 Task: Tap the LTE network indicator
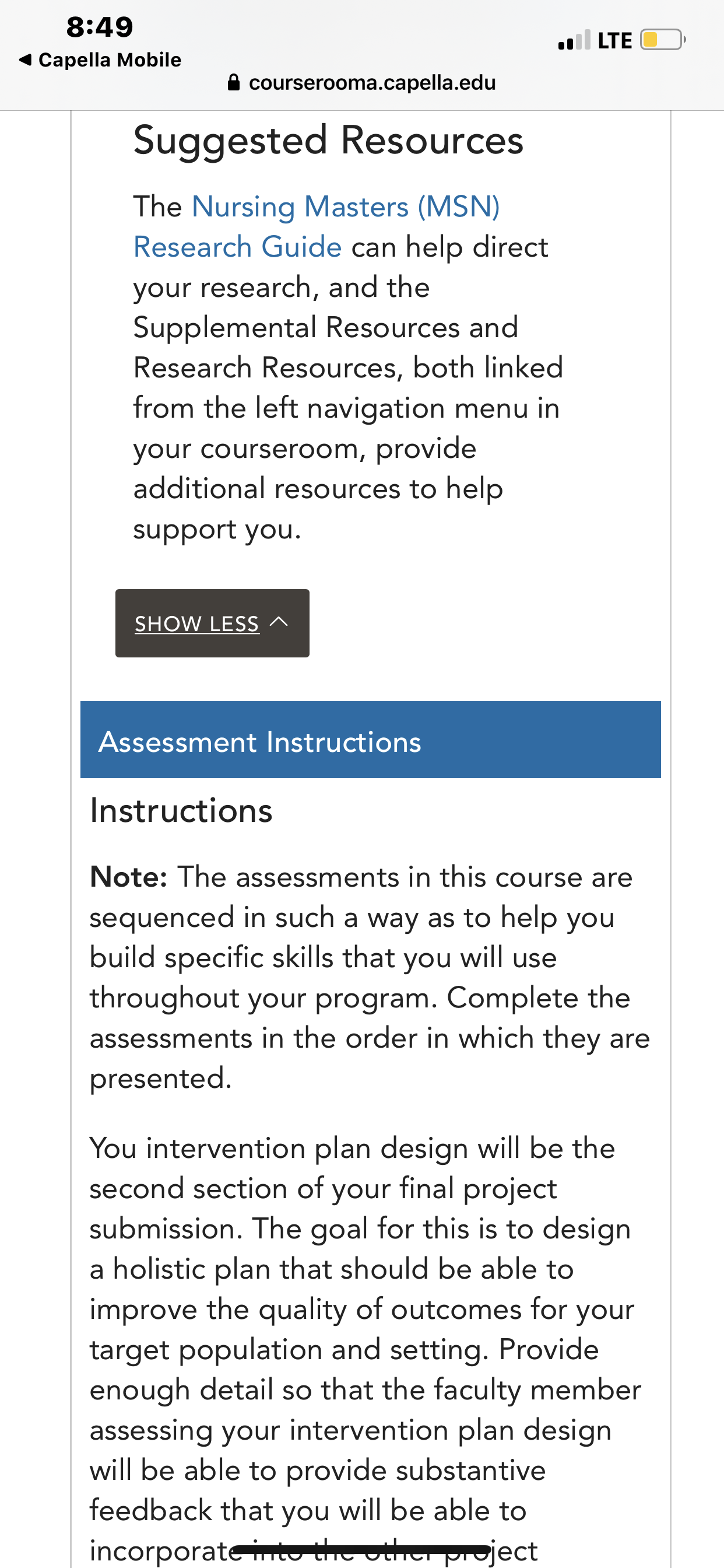(615, 41)
